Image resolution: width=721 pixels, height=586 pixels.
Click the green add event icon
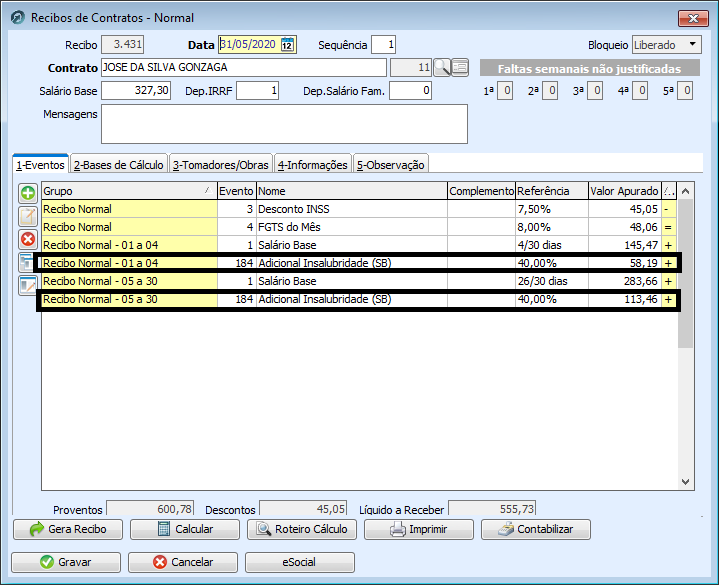(x=28, y=193)
